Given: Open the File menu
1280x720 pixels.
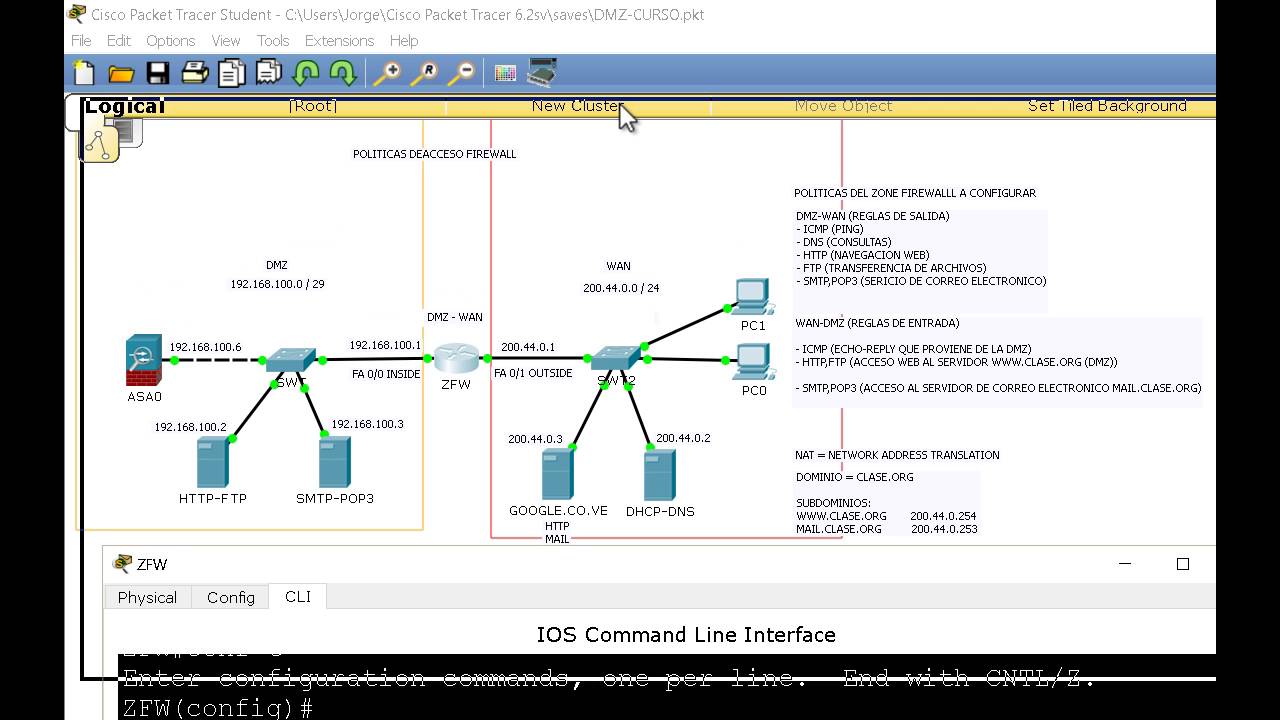Looking at the screenshot, I should 81,41.
